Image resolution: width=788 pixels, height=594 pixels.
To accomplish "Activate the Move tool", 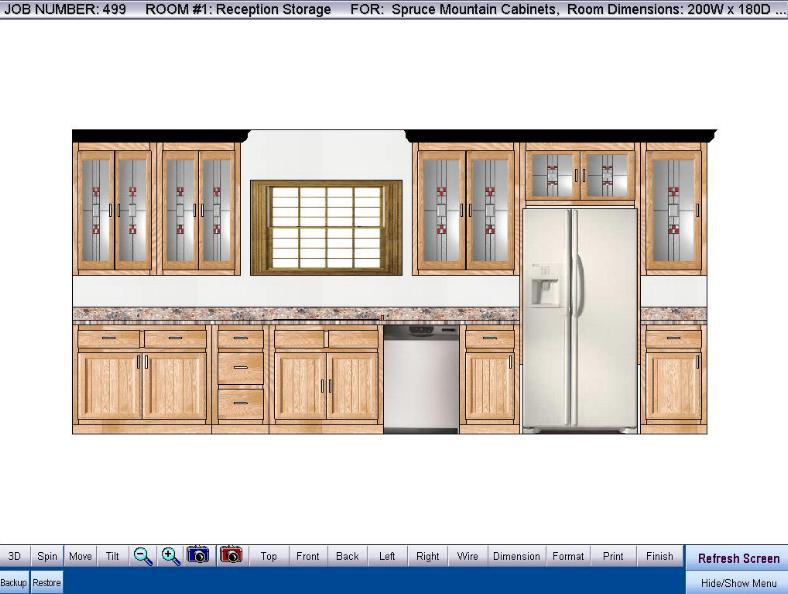I will click(x=80, y=556).
